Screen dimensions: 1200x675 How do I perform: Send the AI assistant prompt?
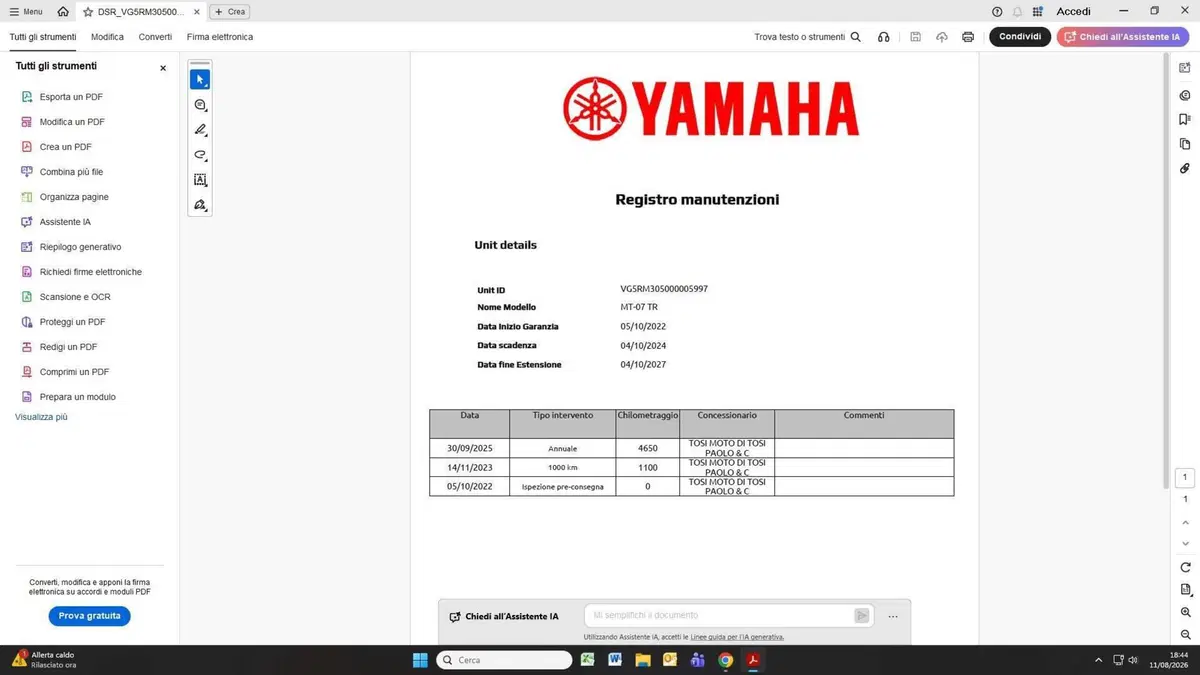pyautogui.click(x=862, y=615)
